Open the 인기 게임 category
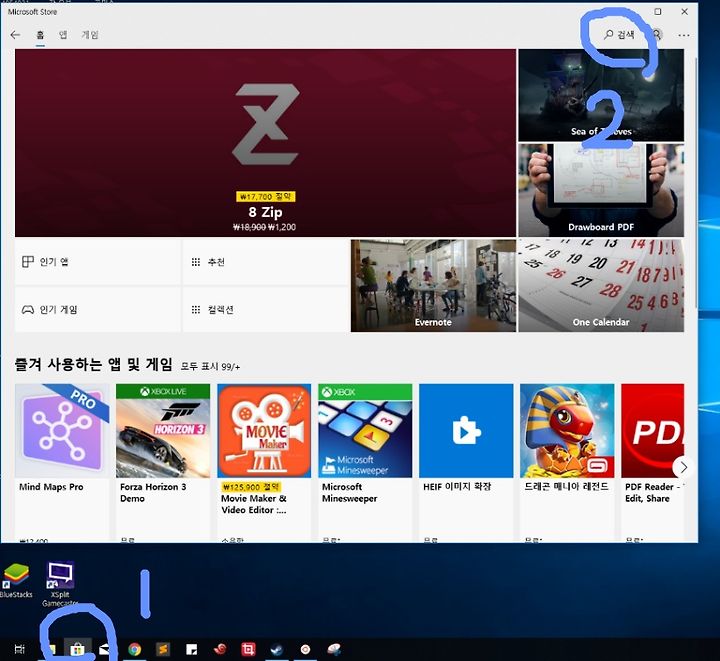The height and width of the screenshot is (661, 720). [98, 309]
